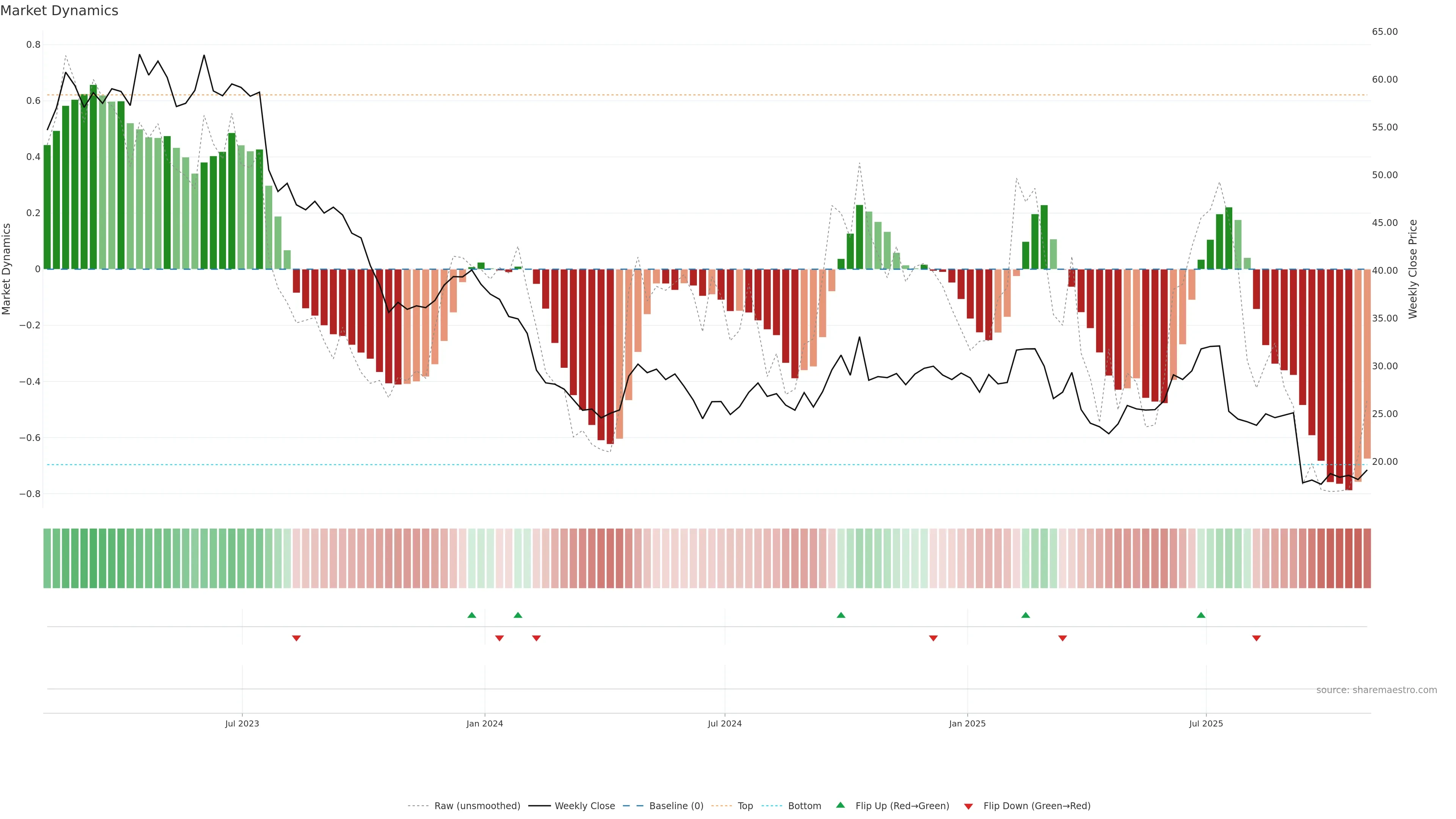This screenshot has height=819, width=1456.
Task: Click the Jul 2023 x-axis label
Action: pyautogui.click(x=242, y=723)
